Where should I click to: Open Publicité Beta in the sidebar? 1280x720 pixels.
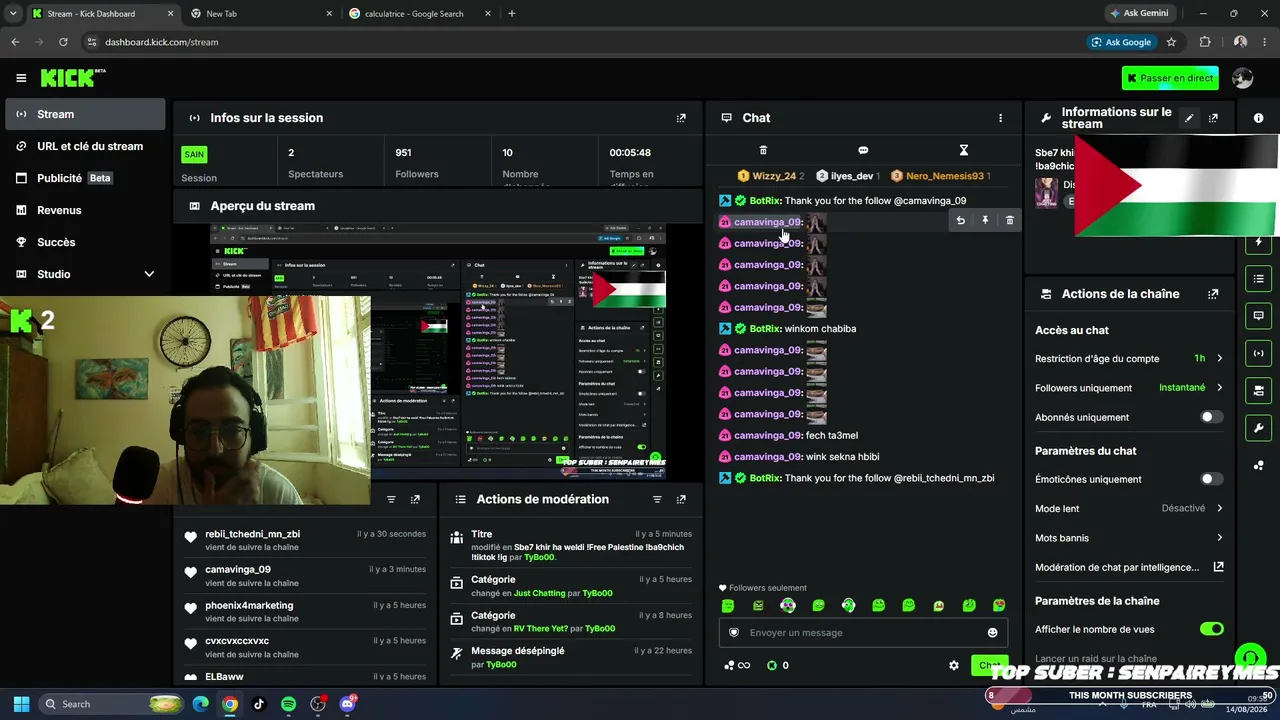coord(85,178)
